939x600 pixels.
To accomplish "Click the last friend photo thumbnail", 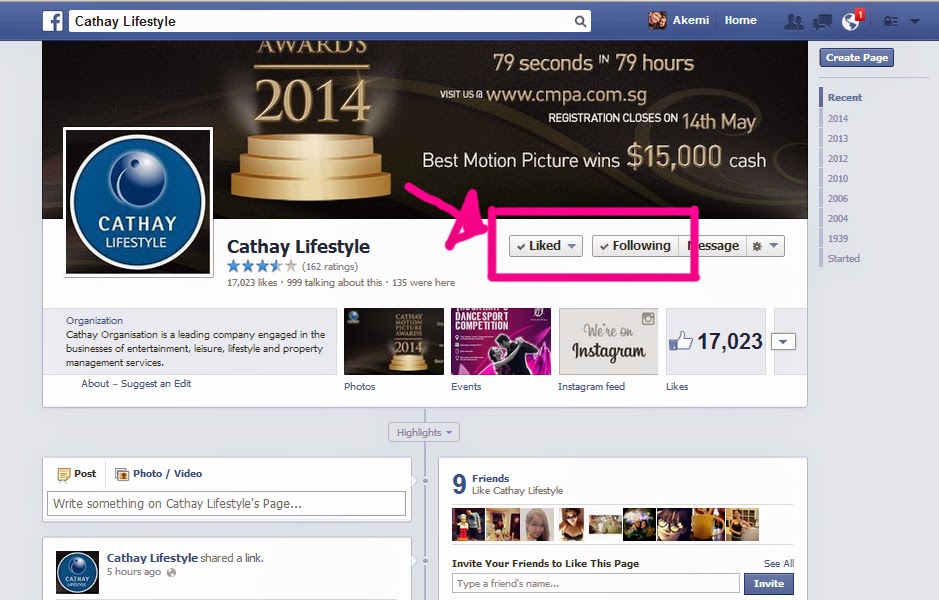I will click(742, 524).
